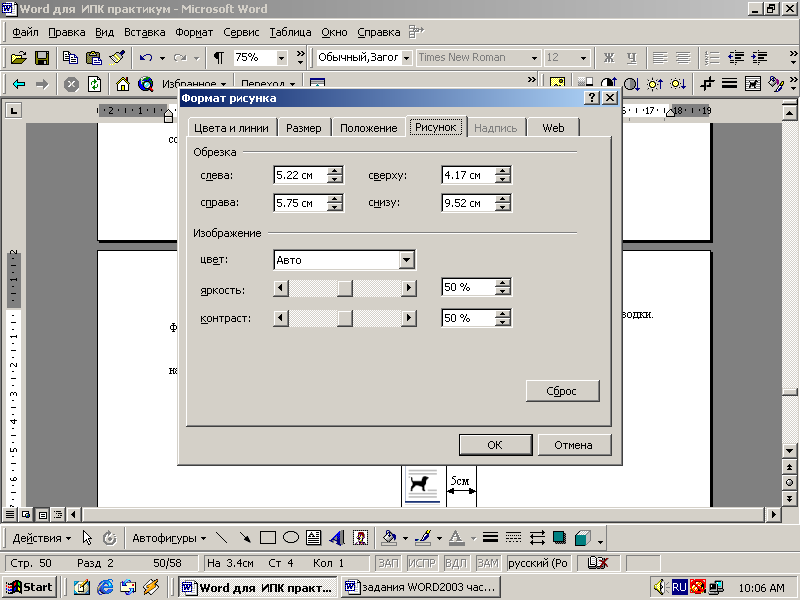Click the Insert Clip Art icon

coord(361,538)
